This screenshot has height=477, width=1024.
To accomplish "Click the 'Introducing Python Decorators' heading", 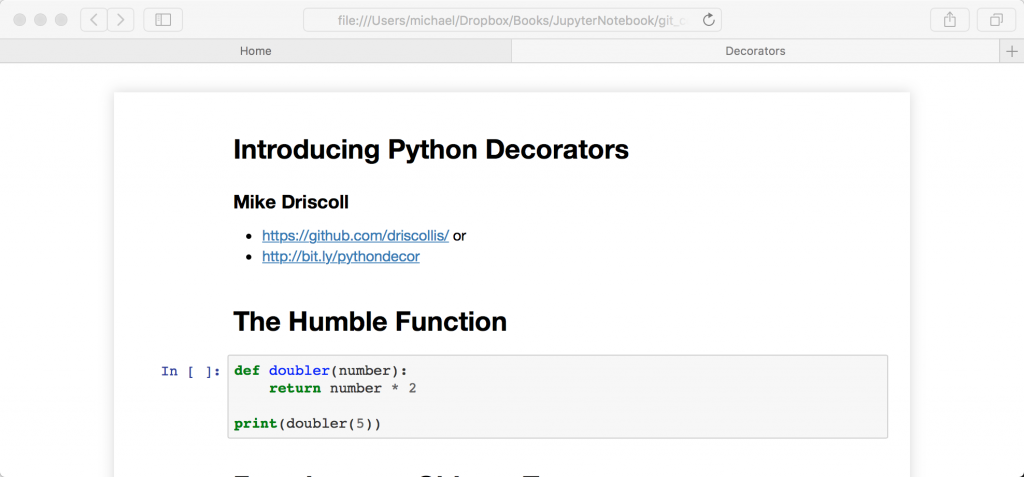I will point(430,150).
